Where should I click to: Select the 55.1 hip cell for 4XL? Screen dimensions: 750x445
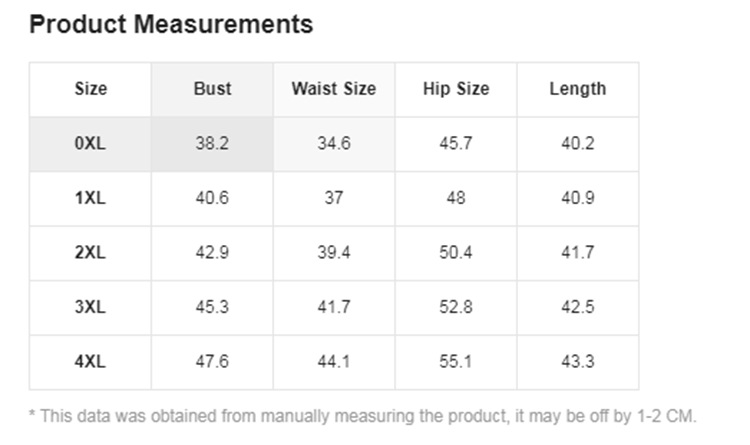click(x=456, y=362)
